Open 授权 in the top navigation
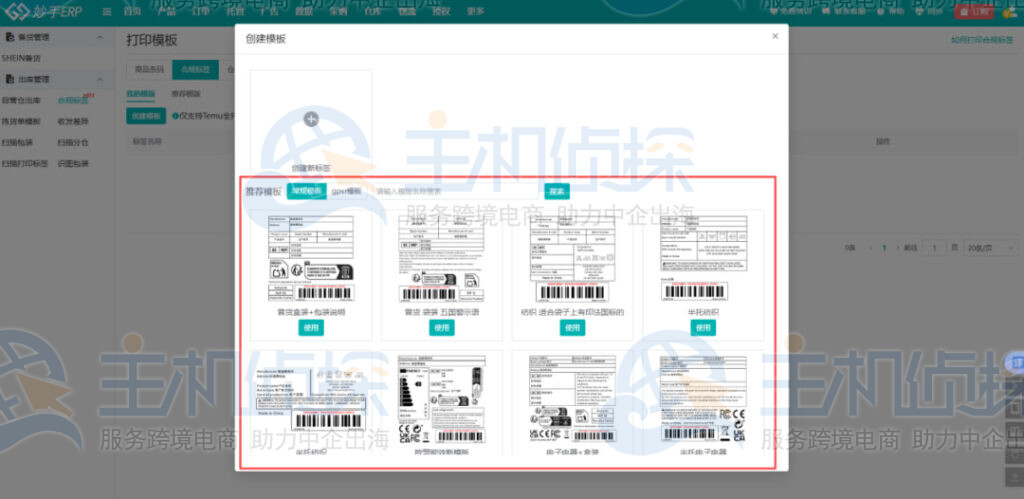This screenshot has width=1024, height=499. tap(441, 12)
